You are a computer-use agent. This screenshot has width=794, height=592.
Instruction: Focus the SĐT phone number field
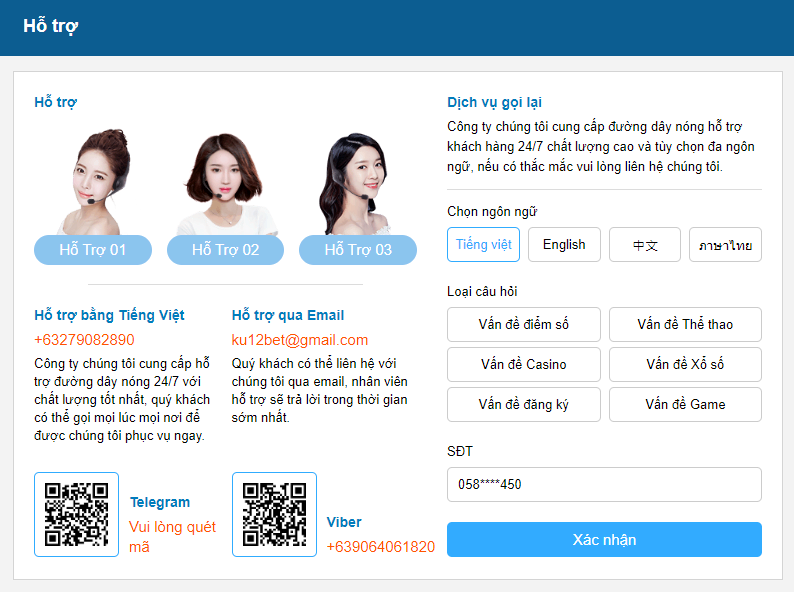coord(604,485)
